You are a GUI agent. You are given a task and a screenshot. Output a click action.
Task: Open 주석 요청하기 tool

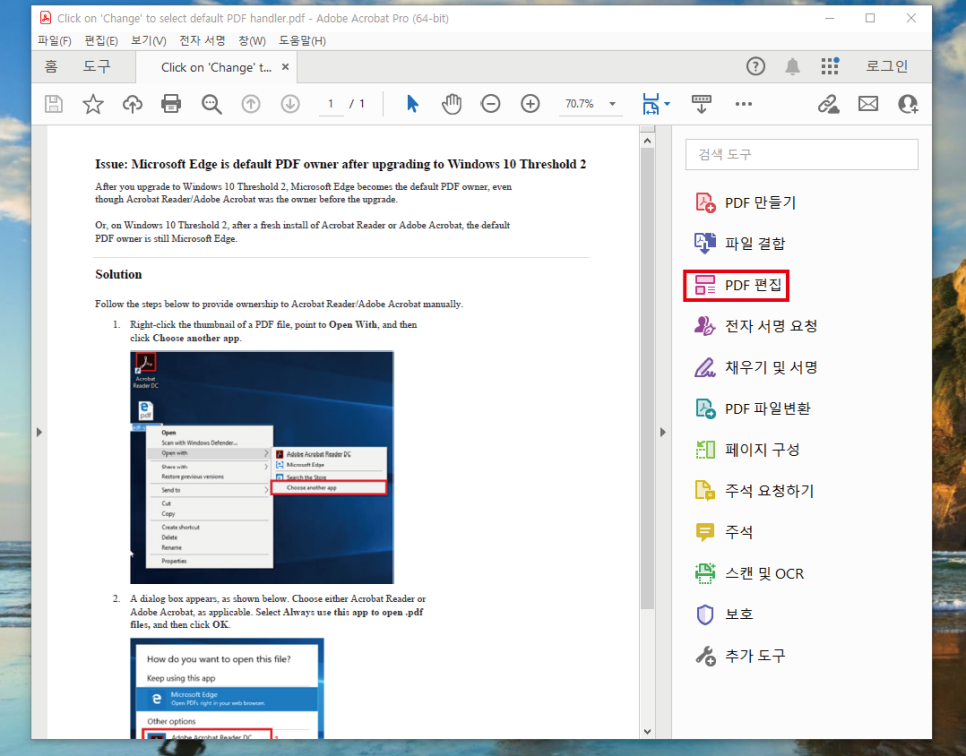[755, 490]
